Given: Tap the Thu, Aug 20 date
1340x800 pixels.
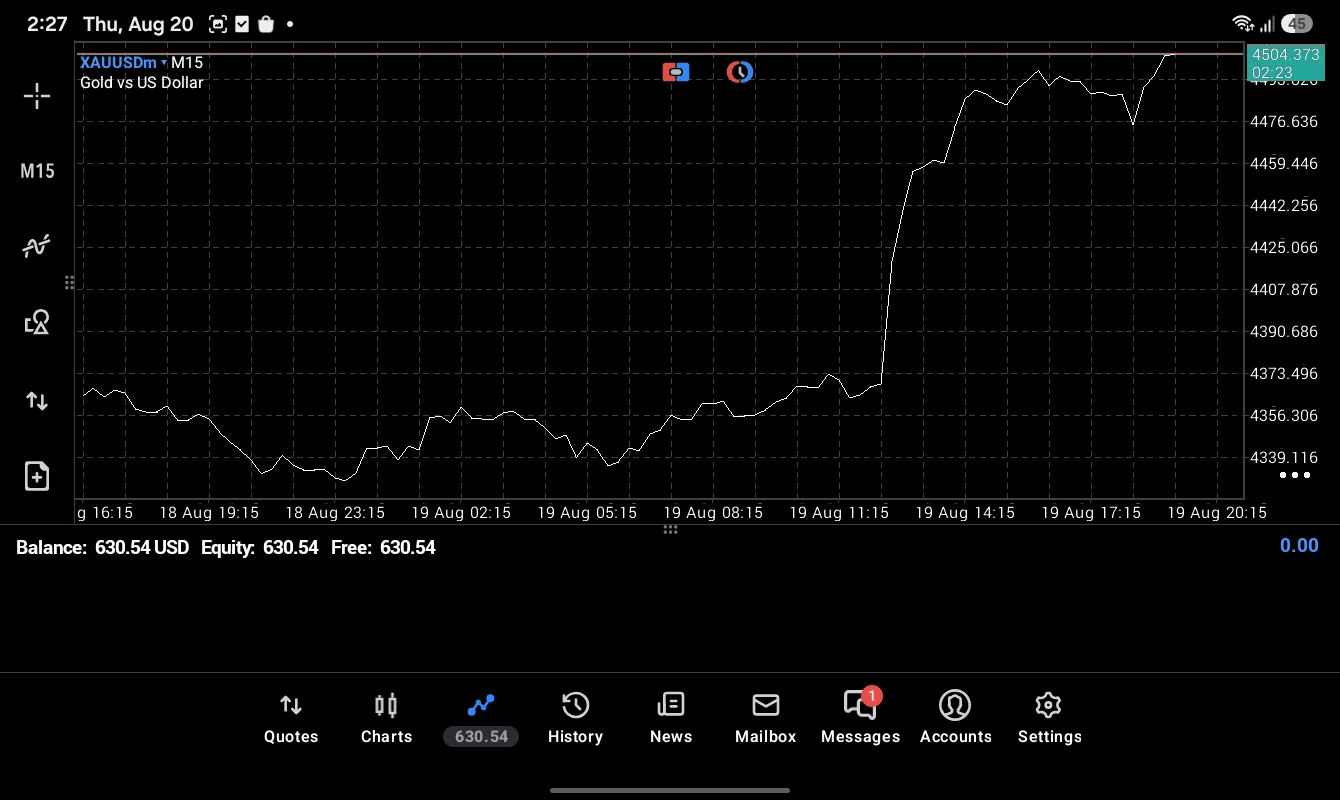Looking at the screenshot, I should pos(138,24).
